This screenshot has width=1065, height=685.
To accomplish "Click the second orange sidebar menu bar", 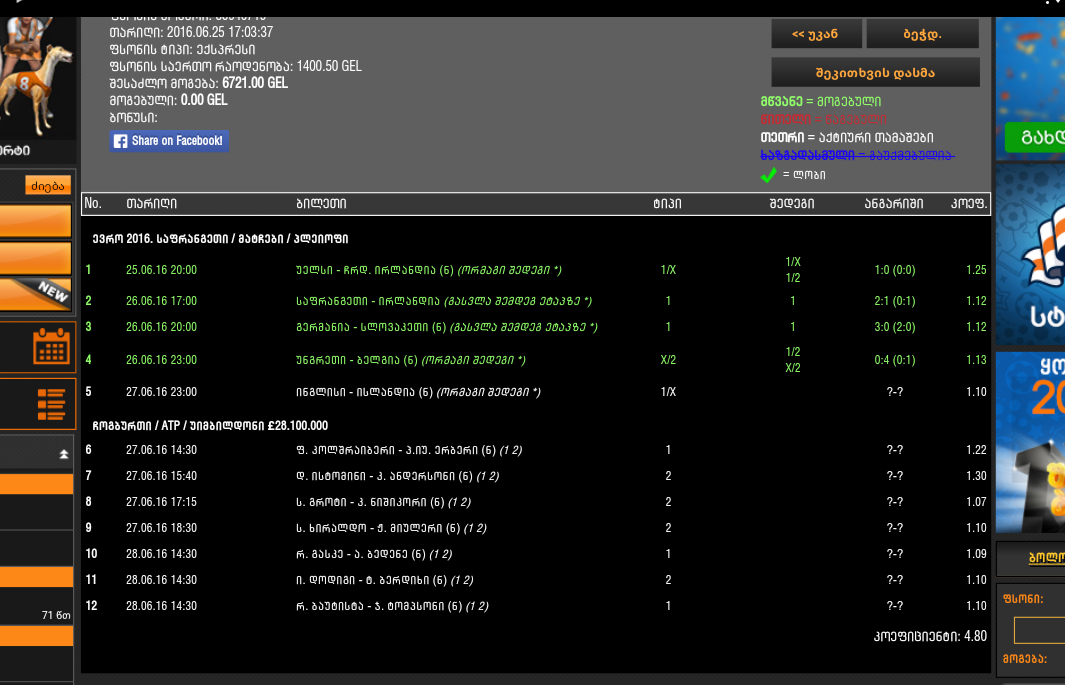I will click(35, 258).
